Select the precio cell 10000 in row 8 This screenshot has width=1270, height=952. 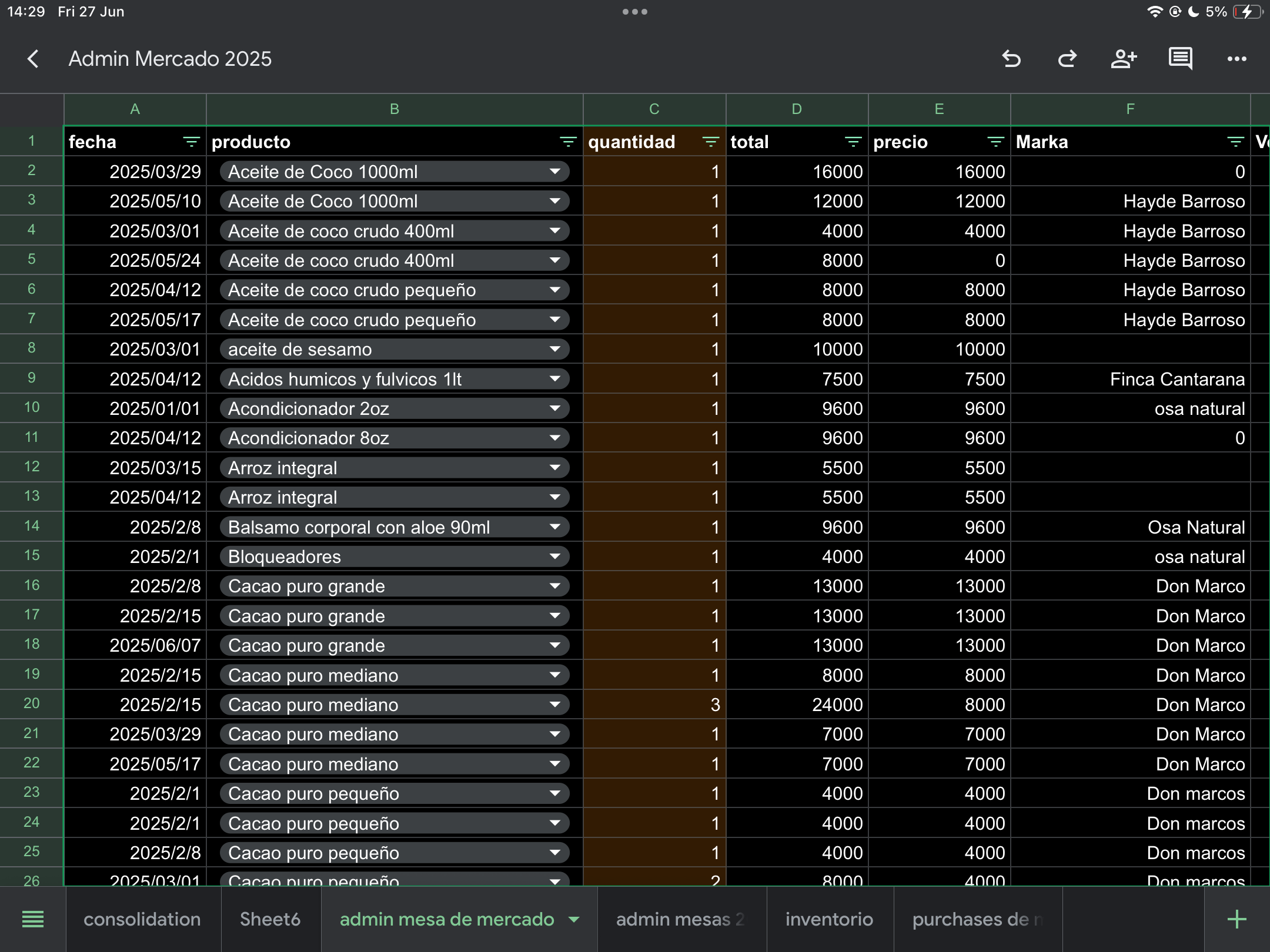pos(940,349)
